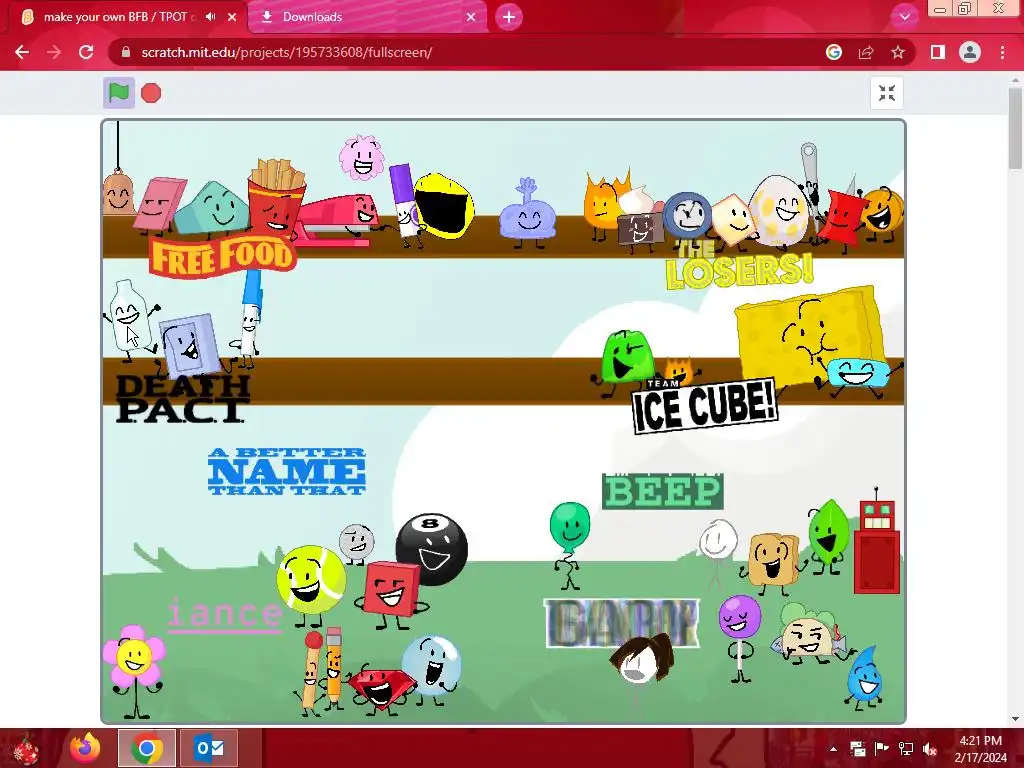Click the TEAM ICE CUBE! logo

coord(705,406)
